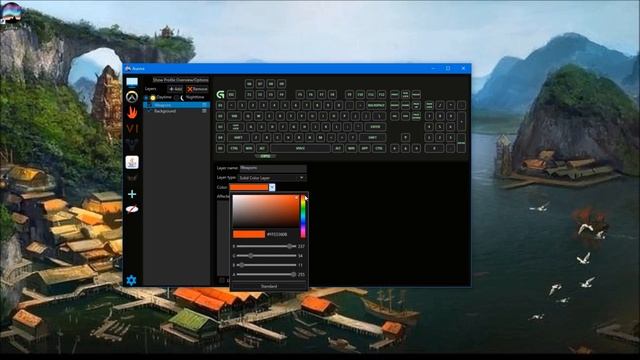Select the Background layer row

tap(177, 111)
